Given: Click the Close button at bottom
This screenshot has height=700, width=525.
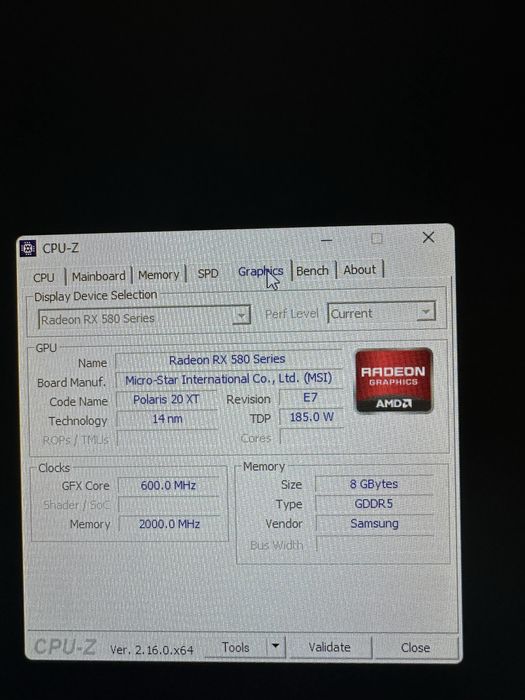Looking at the screenshot, I should point(415,647).
